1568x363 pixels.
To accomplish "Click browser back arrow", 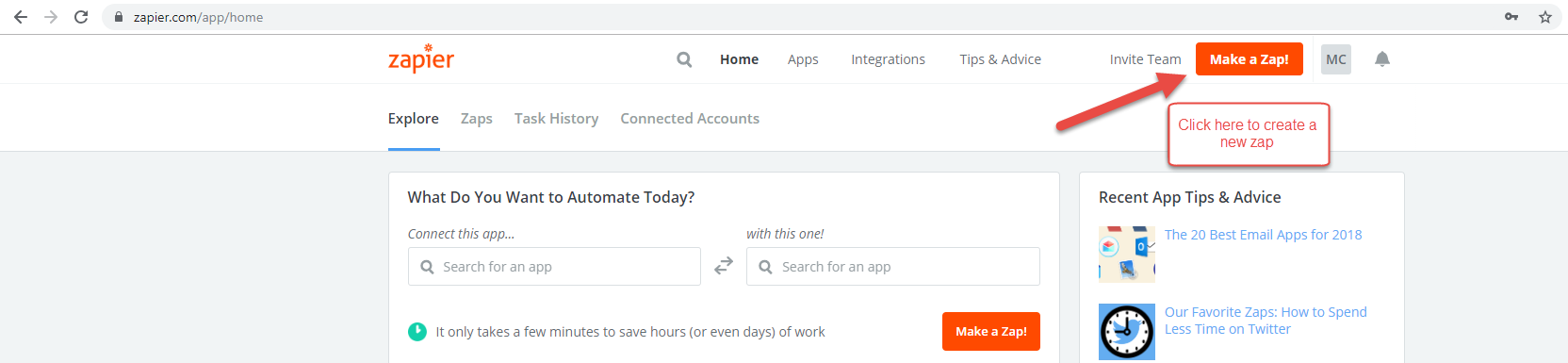I will 21,17.
